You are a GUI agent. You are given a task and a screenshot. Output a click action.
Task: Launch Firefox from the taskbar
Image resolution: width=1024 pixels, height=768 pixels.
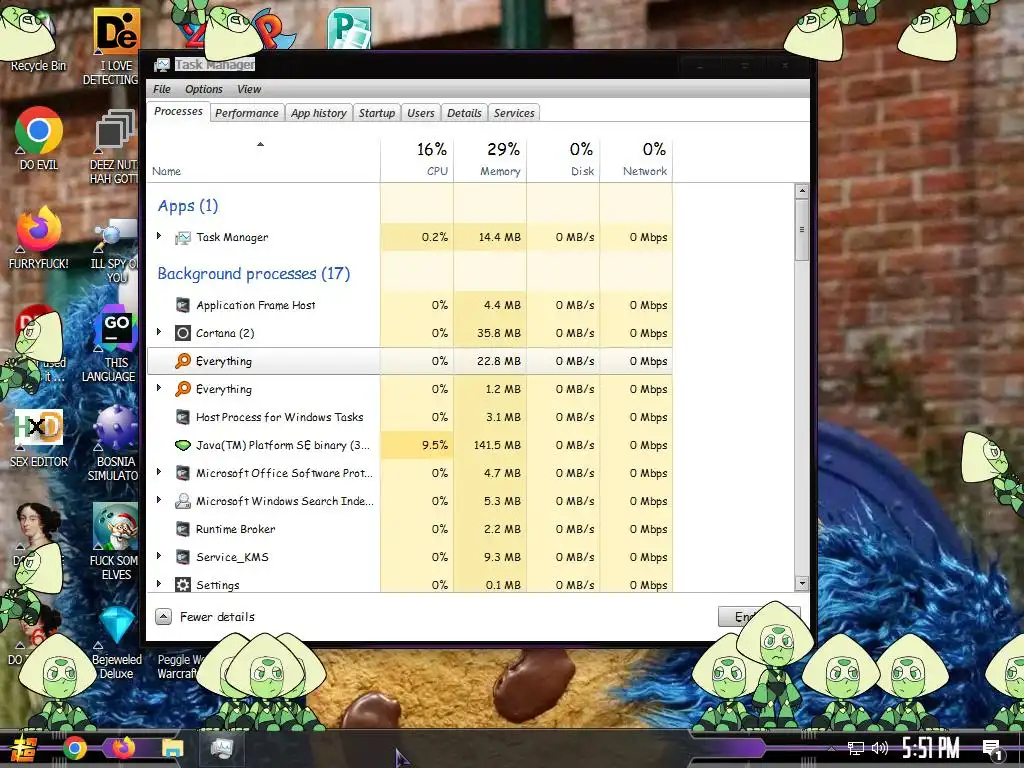coord(123,748)
